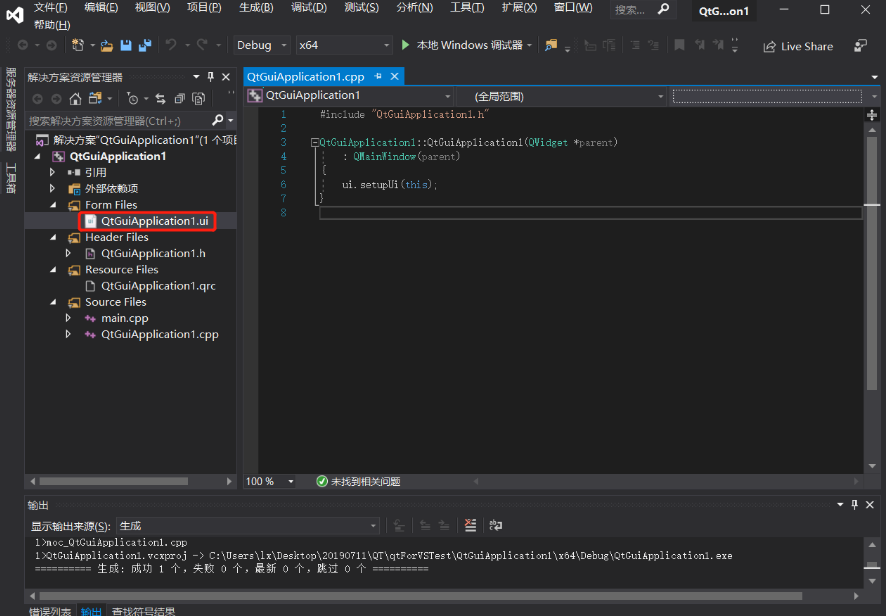
Task: Pin the 输出 panel
Action: click(855, 504)
